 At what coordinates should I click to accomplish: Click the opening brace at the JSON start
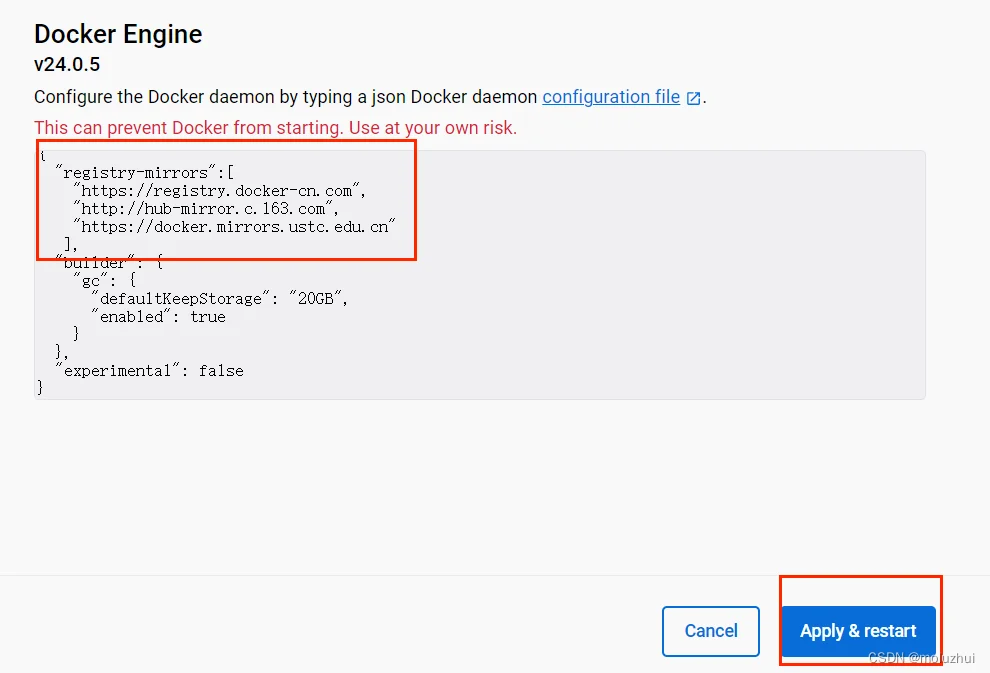click(42, 155)
